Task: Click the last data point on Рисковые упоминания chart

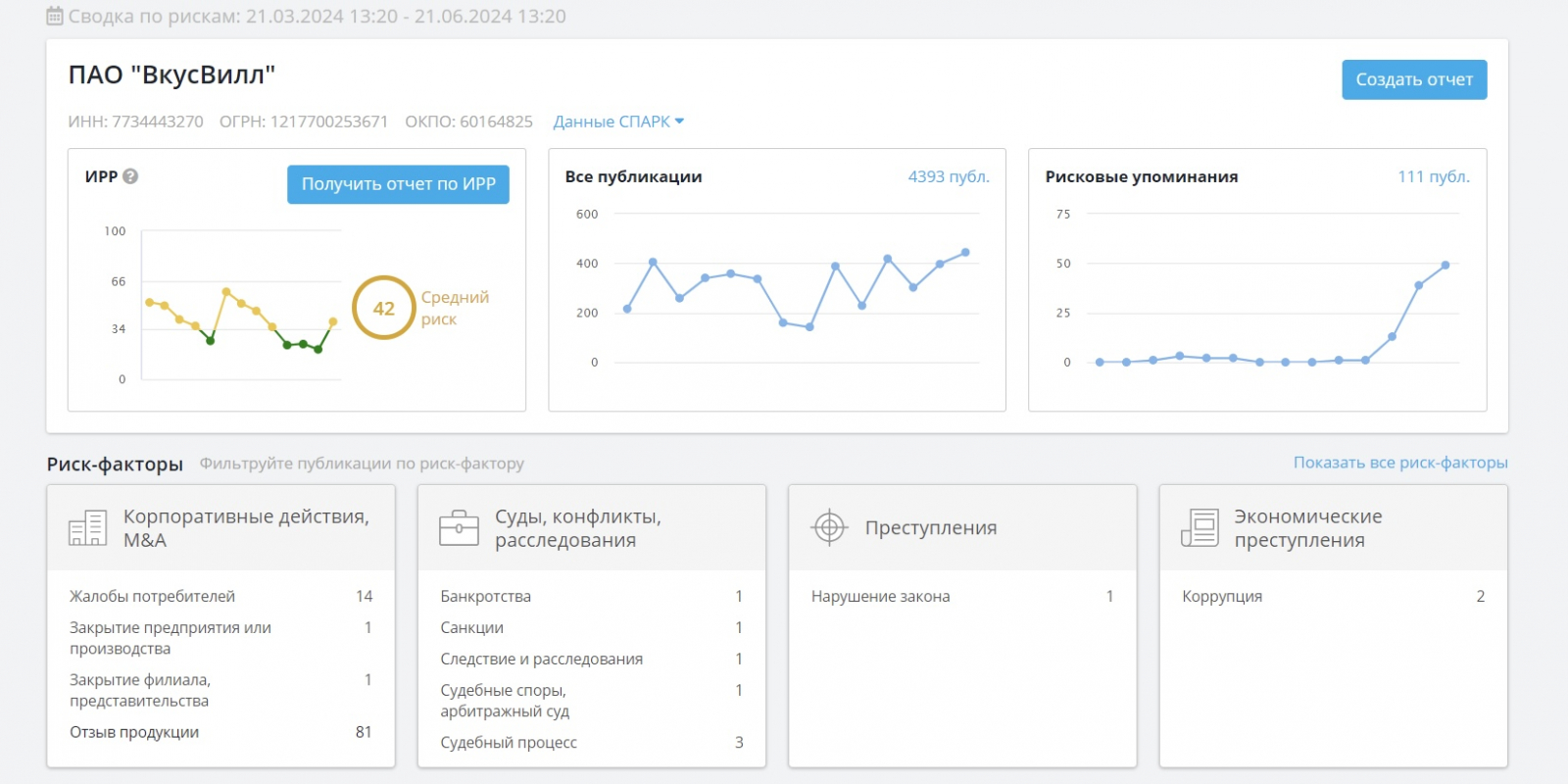Action: point(1445,266)
